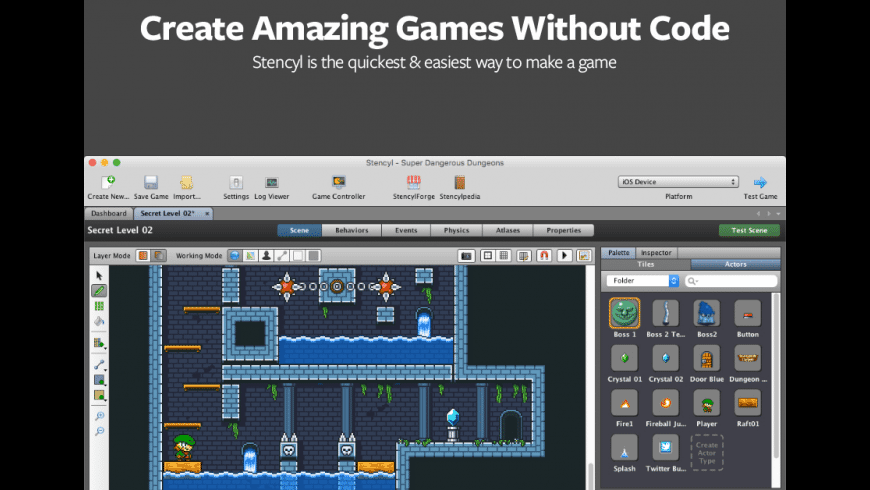The height and width of the screenshot is (490, 870).
Task: Open the Stencylpedia book icon
Action: (459, 182)
